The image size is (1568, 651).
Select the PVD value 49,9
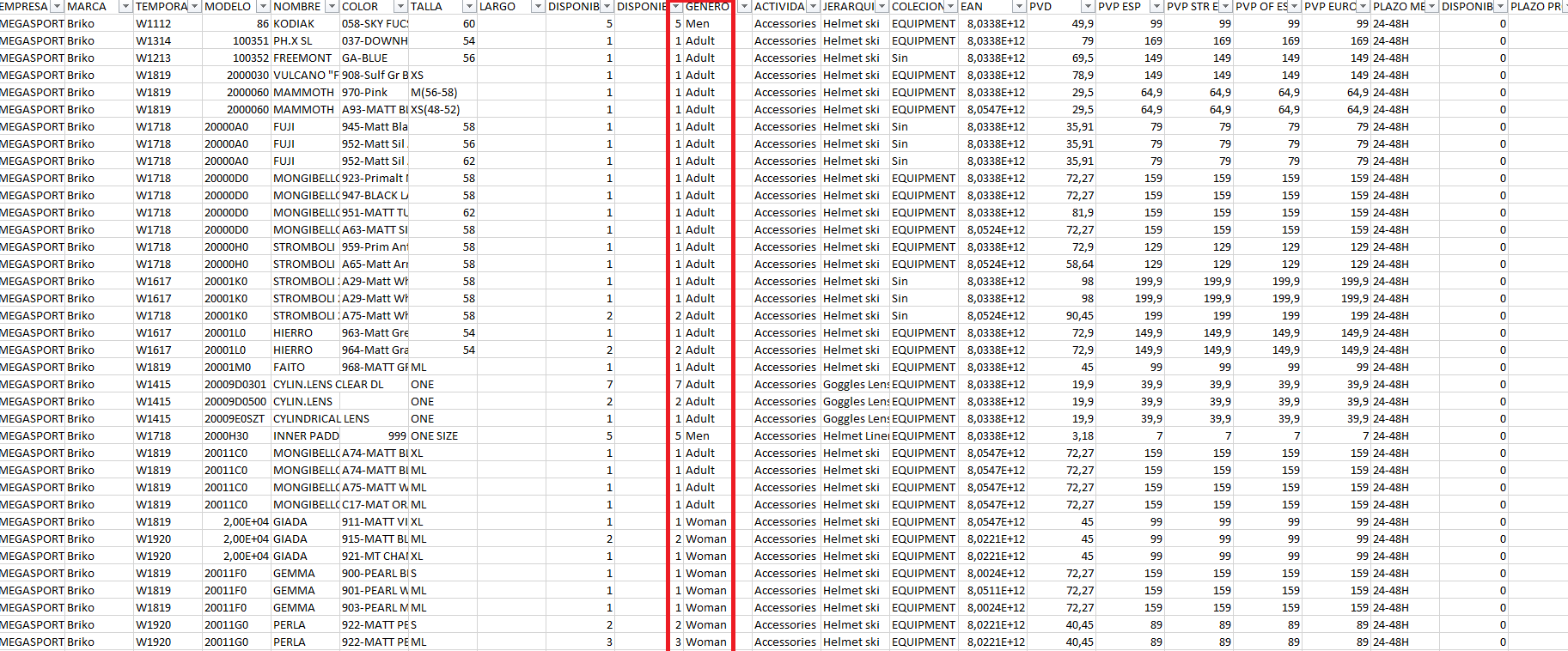click(1061, 24)
